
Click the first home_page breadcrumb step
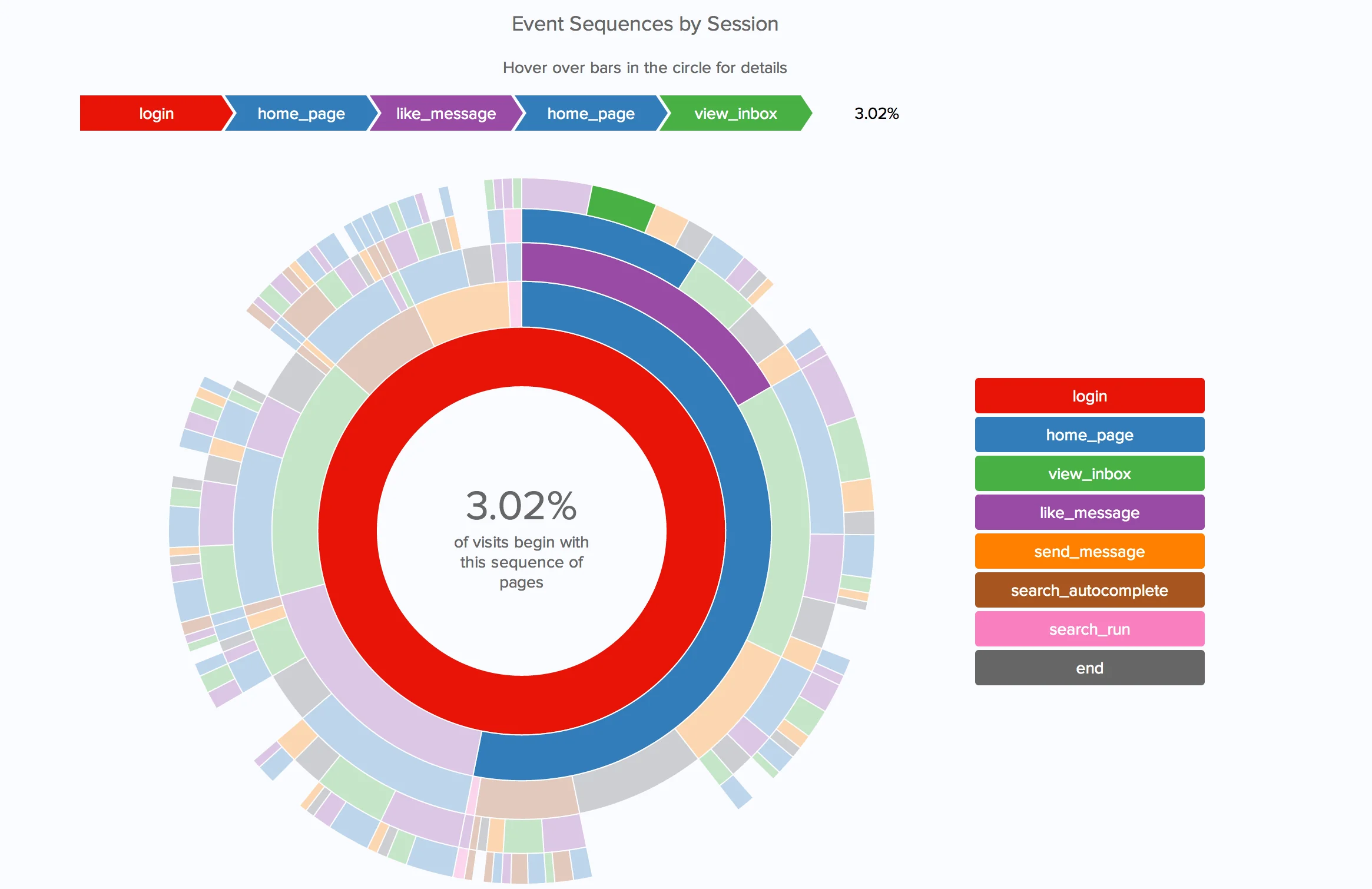[x=300, y=113]
